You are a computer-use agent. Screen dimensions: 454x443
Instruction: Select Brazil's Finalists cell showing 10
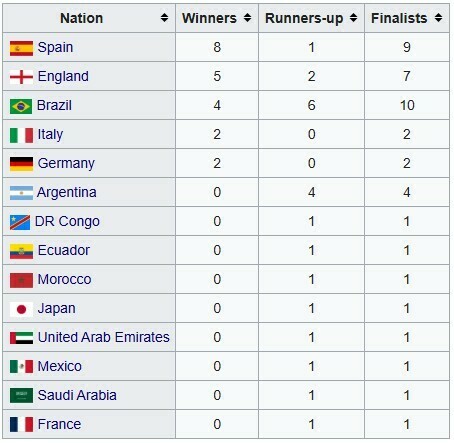tap(407, 105)
